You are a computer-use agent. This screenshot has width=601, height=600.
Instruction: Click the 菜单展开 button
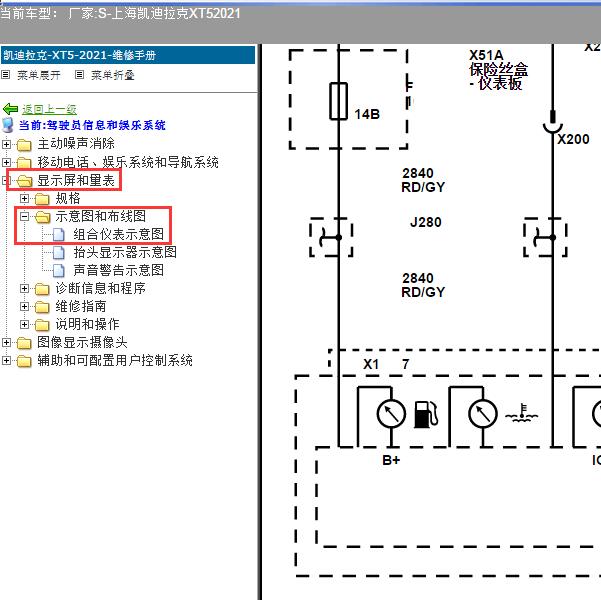coord(39,75)
